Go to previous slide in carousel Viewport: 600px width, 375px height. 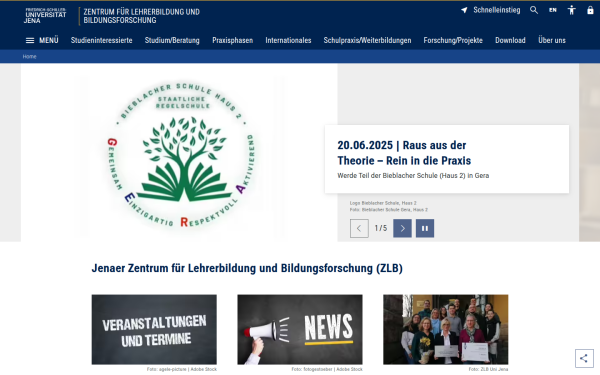pyautogui.click(x=359, y=228)
